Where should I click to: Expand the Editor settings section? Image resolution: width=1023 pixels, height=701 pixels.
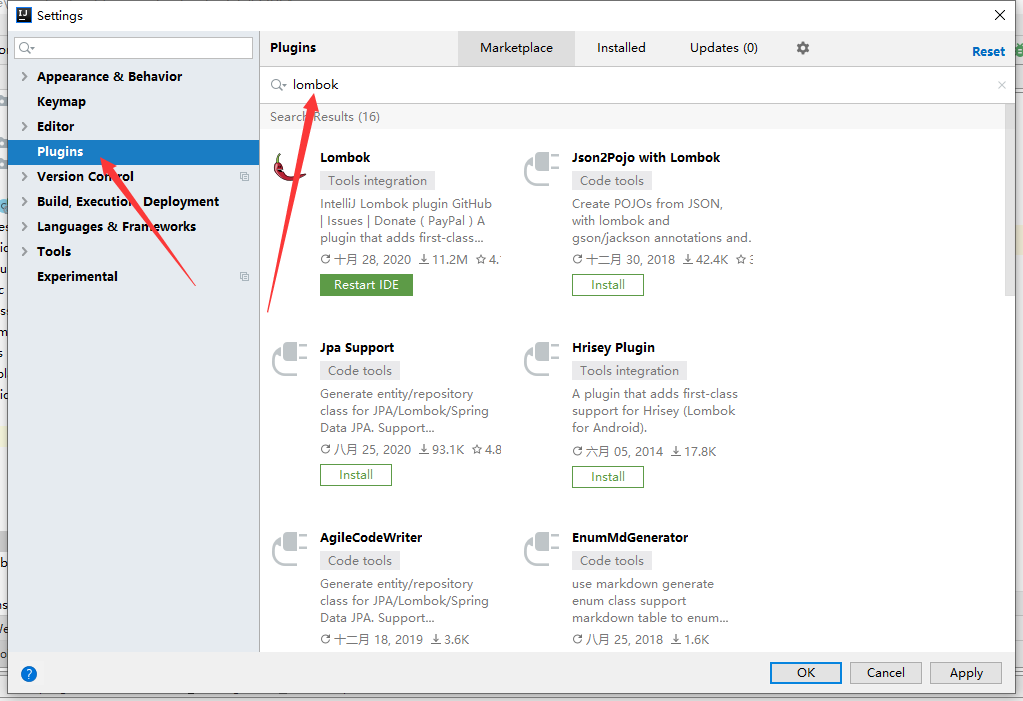(x=24, y=127)
